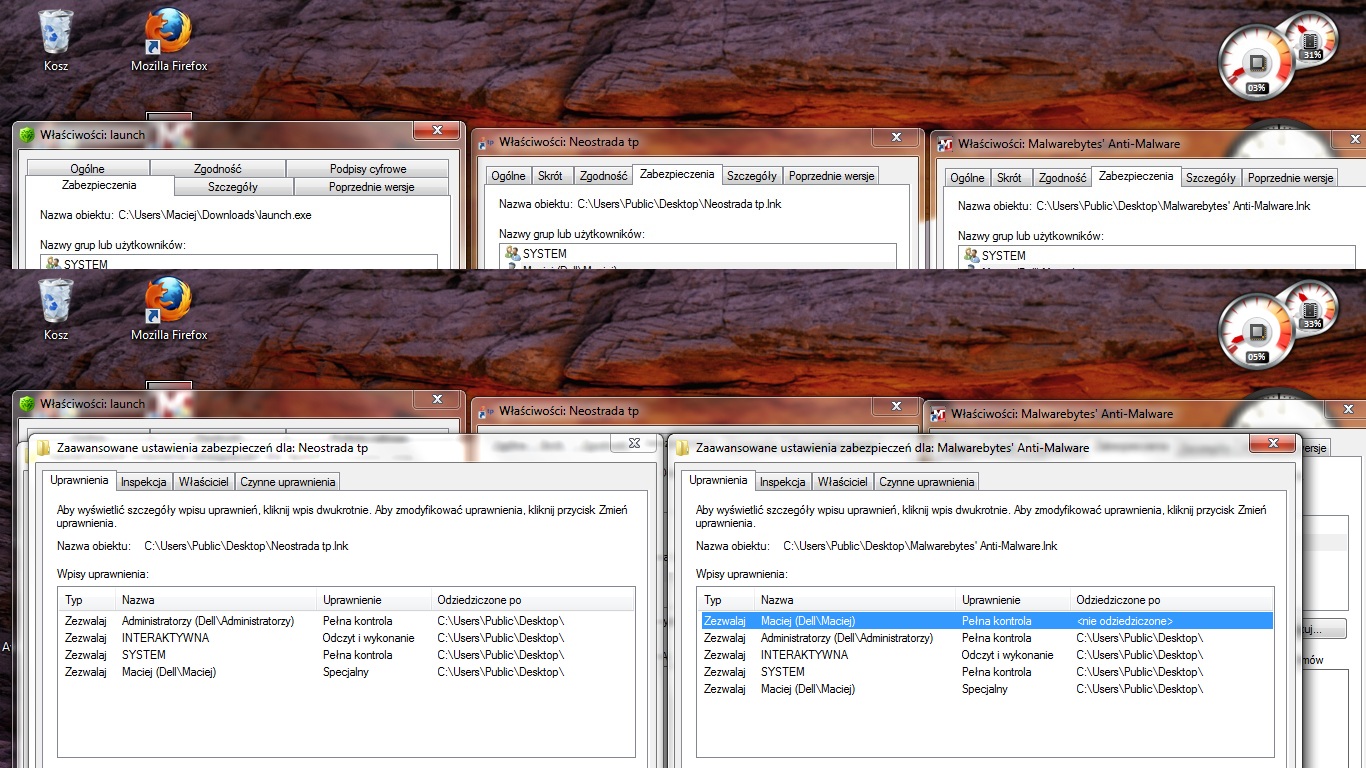The width and height of the screenshot is (1366, 768).
Task: Click the Typ column header in the Malwarebytes' Anti-Malware advanced dialog
Action: click(726, 600)
